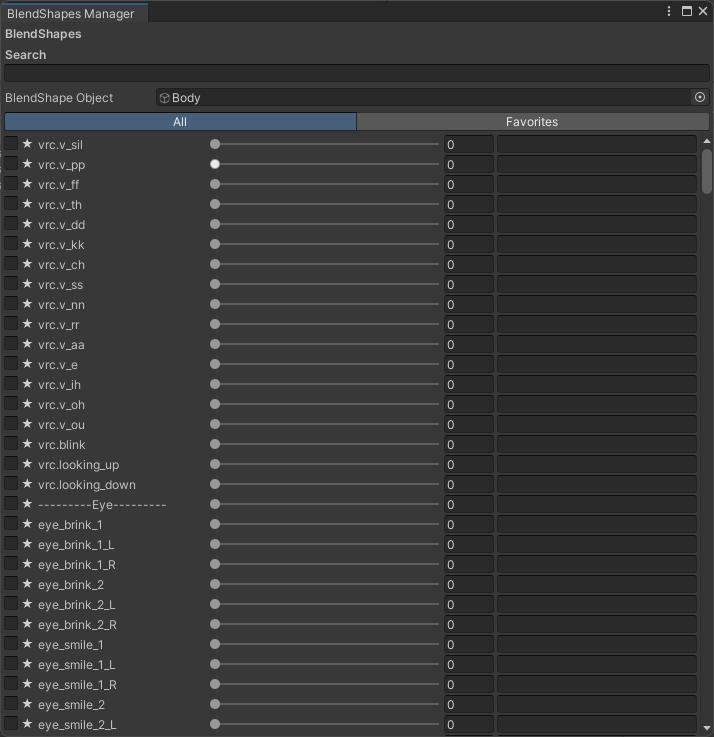Star vrc.v_sil as a favorite
This screenshot has width=714, height=737.
click(x=27, y=145)
